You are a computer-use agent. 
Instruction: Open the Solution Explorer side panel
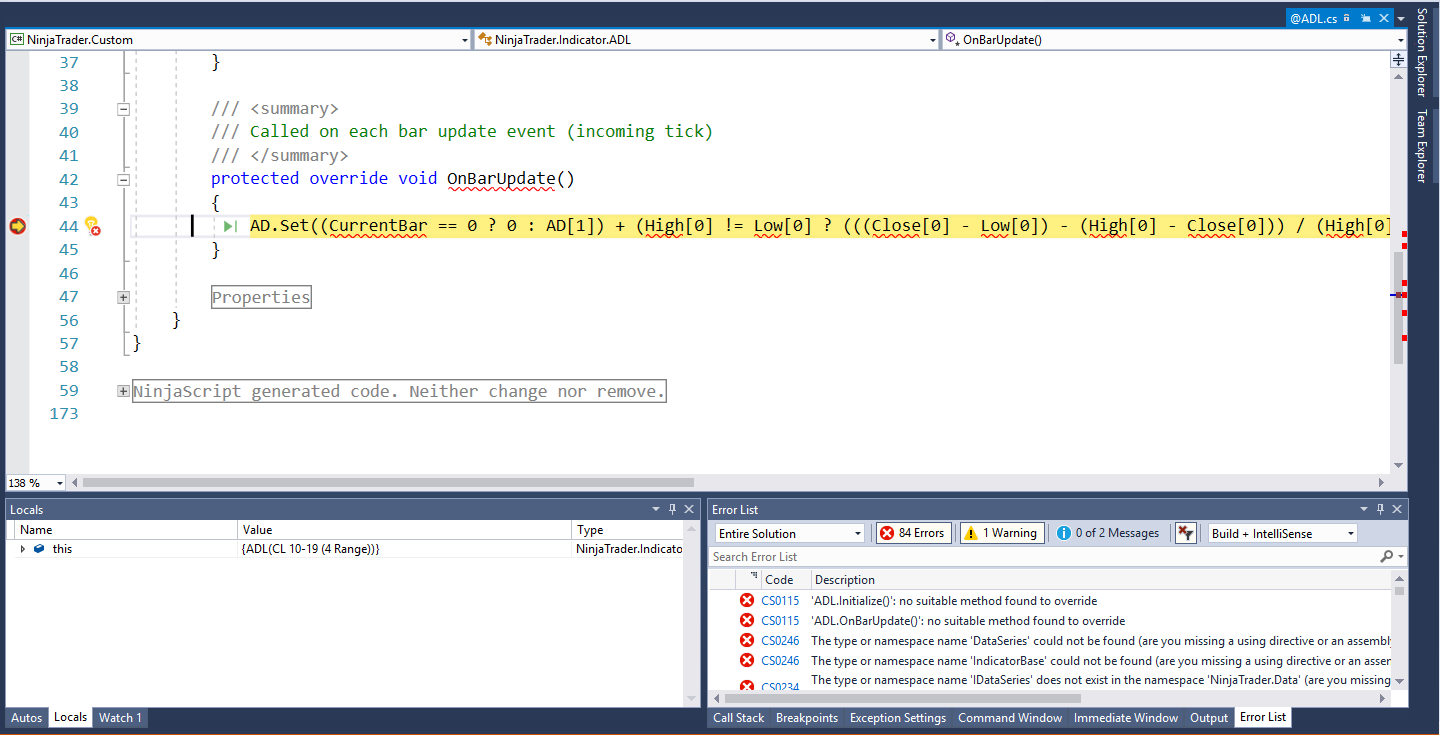pos(1421,52)
